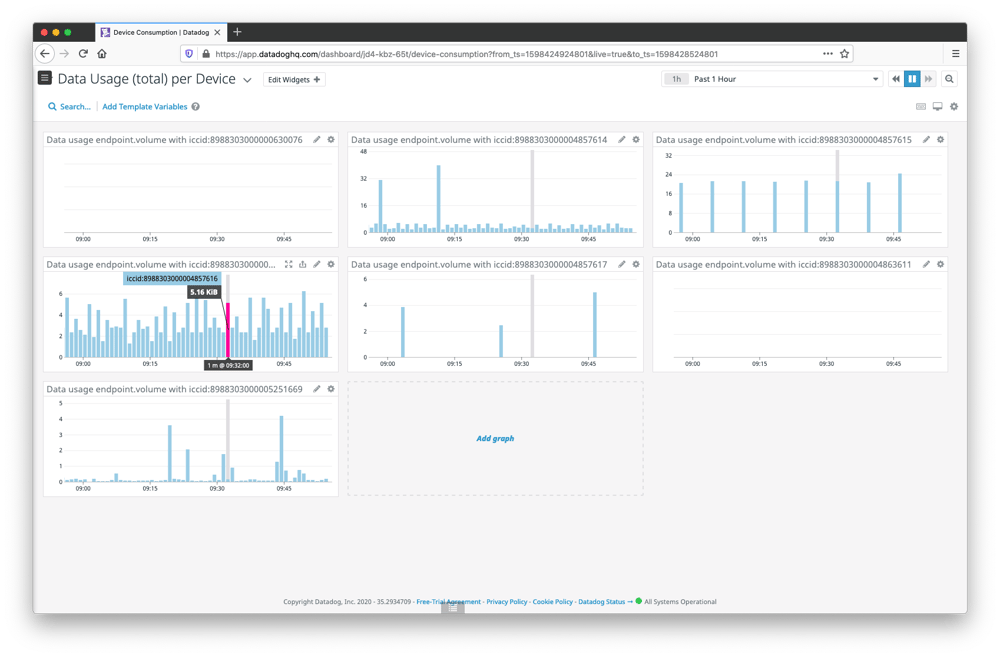Click the fullscreen icon on the hovered graph
Image resolution: width=1000 pixels, height=657 pixels.
289,265
